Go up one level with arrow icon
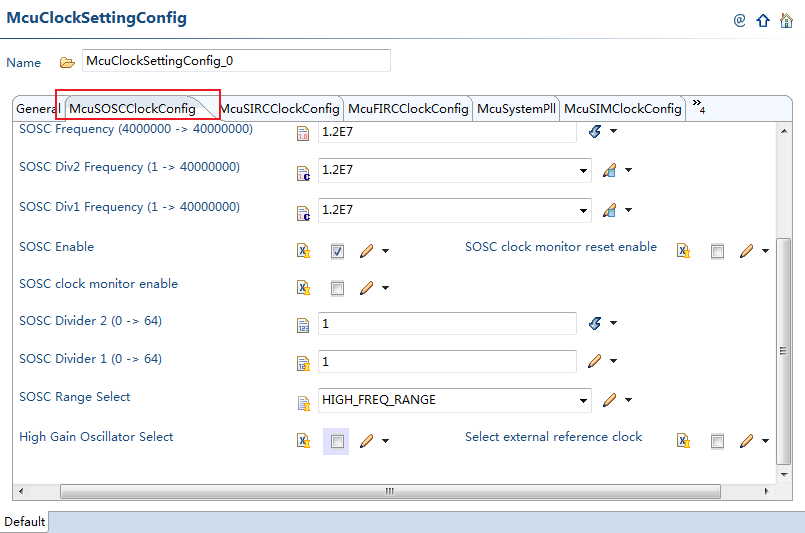The image size is (805, 533). point(763,21)
